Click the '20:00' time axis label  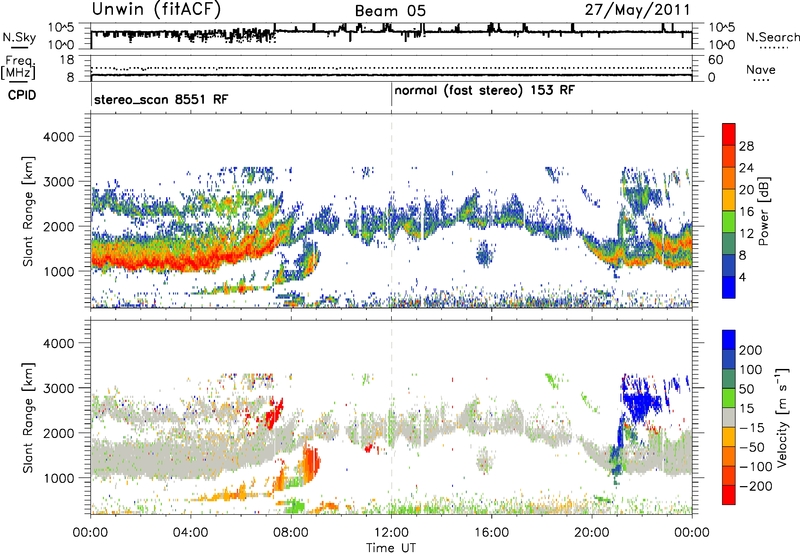[x=592, y=533]
